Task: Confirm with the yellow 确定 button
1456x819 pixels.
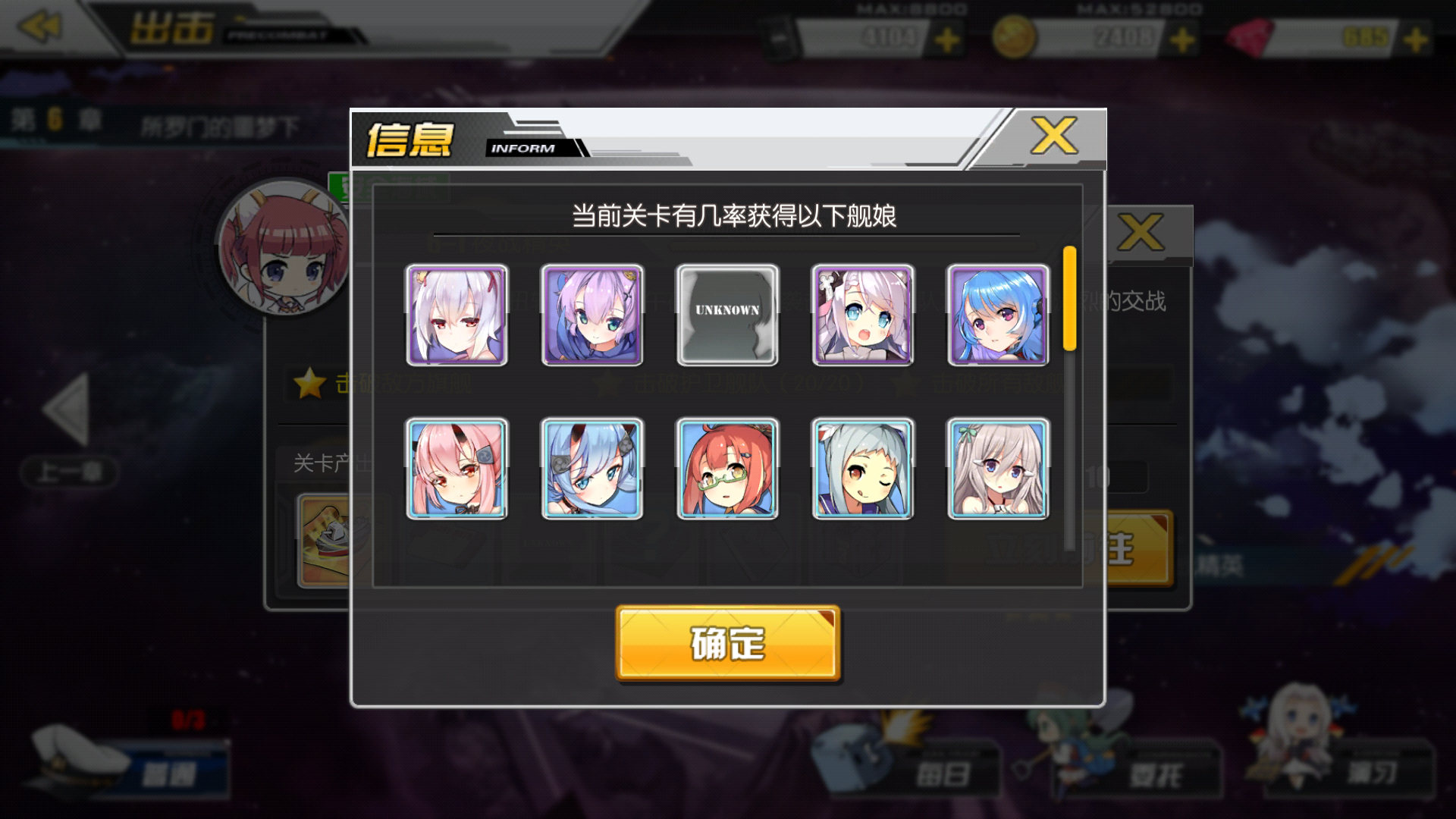Action: pos(728,643)
